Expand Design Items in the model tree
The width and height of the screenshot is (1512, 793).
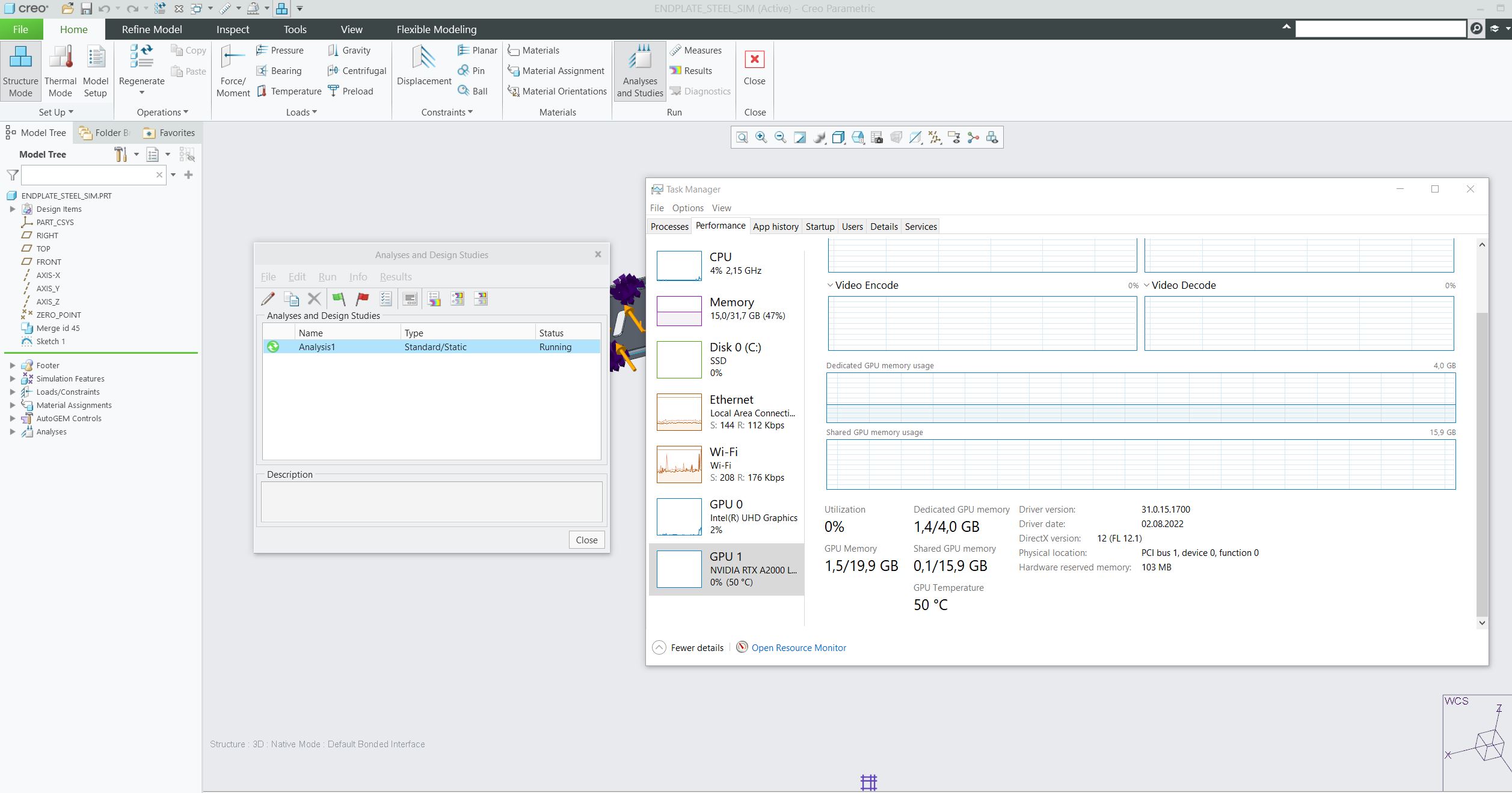[x=13, y=209]
